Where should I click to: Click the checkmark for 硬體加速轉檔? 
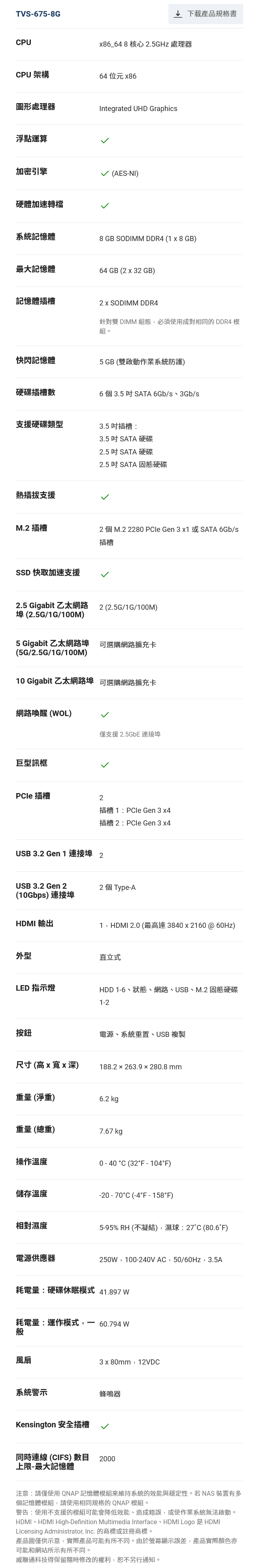(105, 206)
